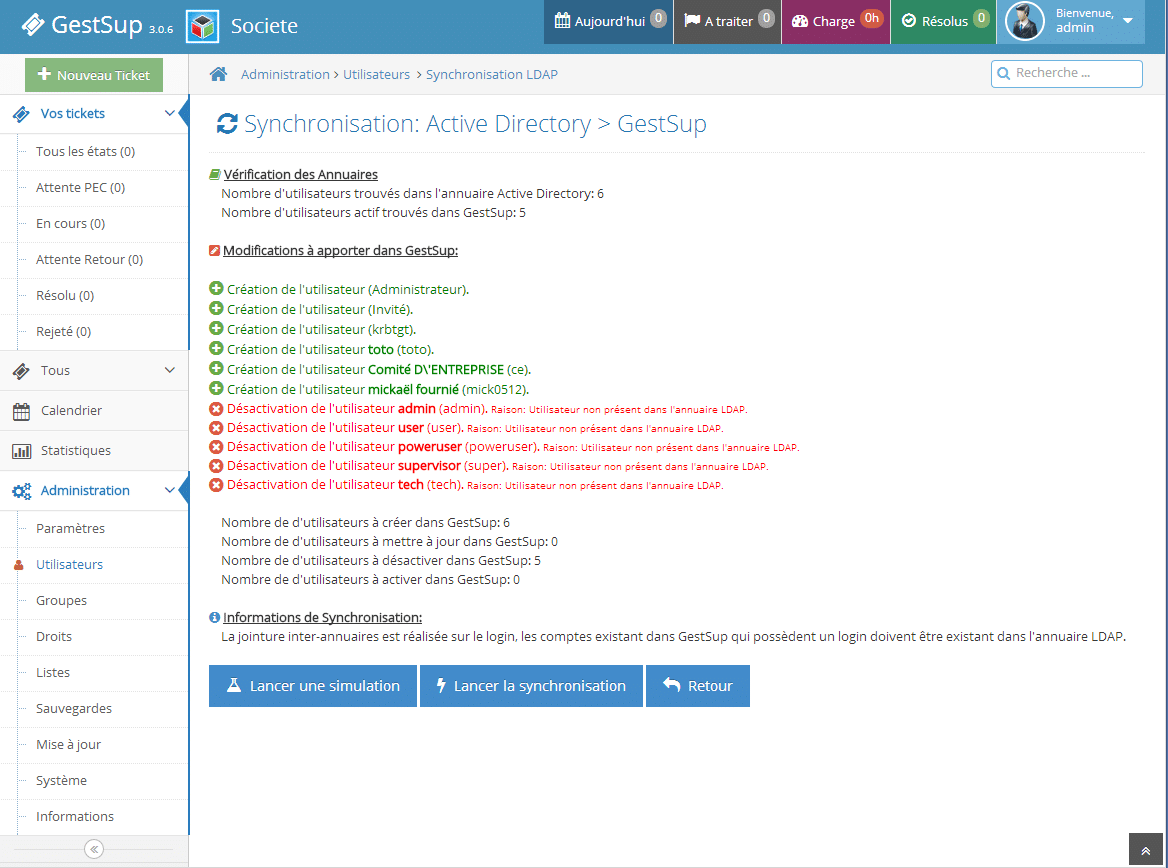Open Statistiques from sidebar
1168x868 pixels.
pos(94,451)
